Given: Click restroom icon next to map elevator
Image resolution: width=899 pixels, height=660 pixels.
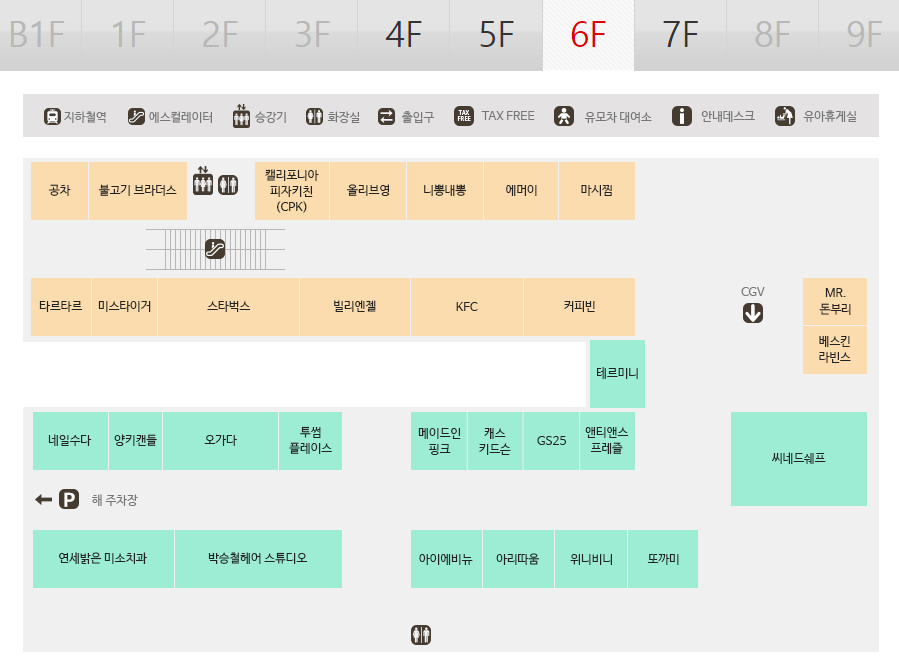Looking at the screenshot, I should (x=228, y=185).
